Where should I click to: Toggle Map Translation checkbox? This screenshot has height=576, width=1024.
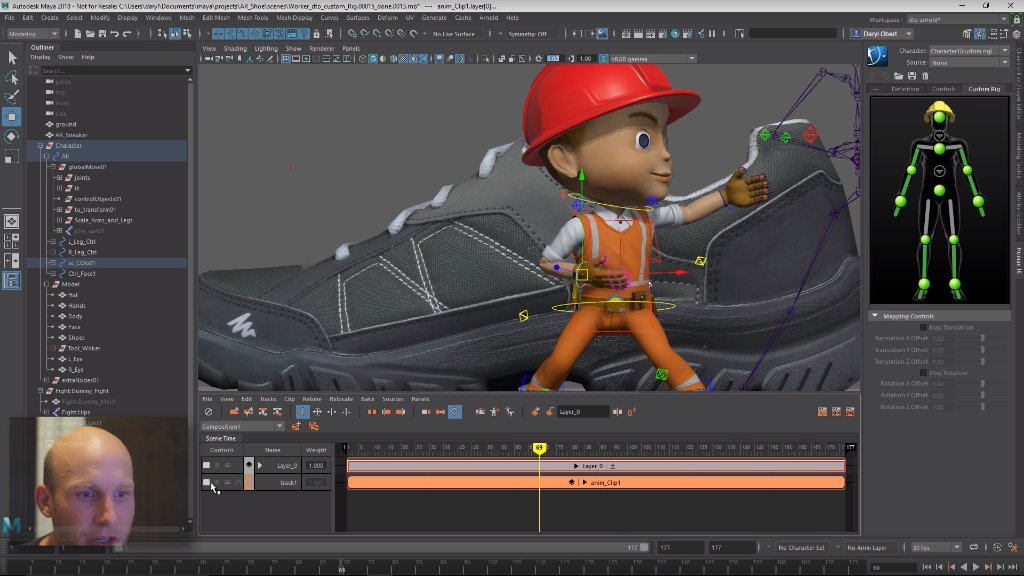tap(923, 328)
